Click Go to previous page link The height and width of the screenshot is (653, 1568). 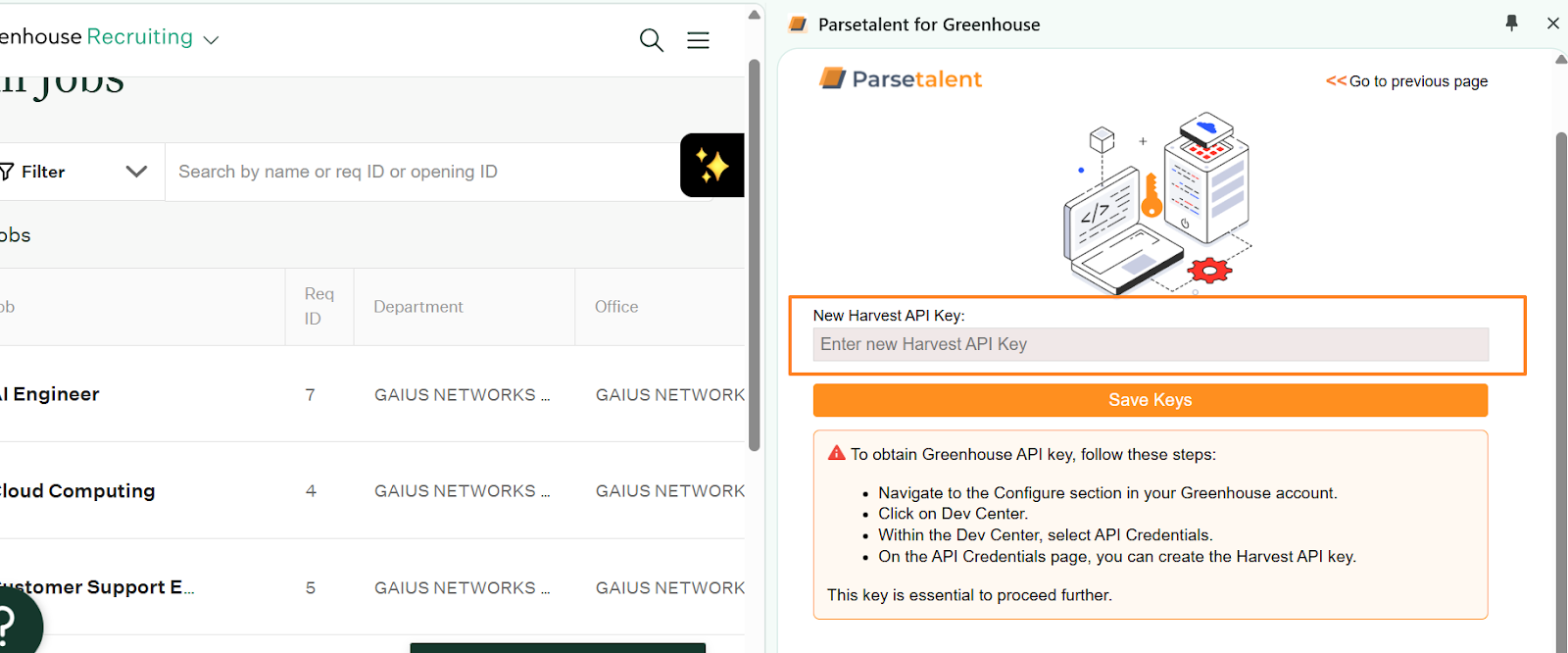coord(1406,81)
